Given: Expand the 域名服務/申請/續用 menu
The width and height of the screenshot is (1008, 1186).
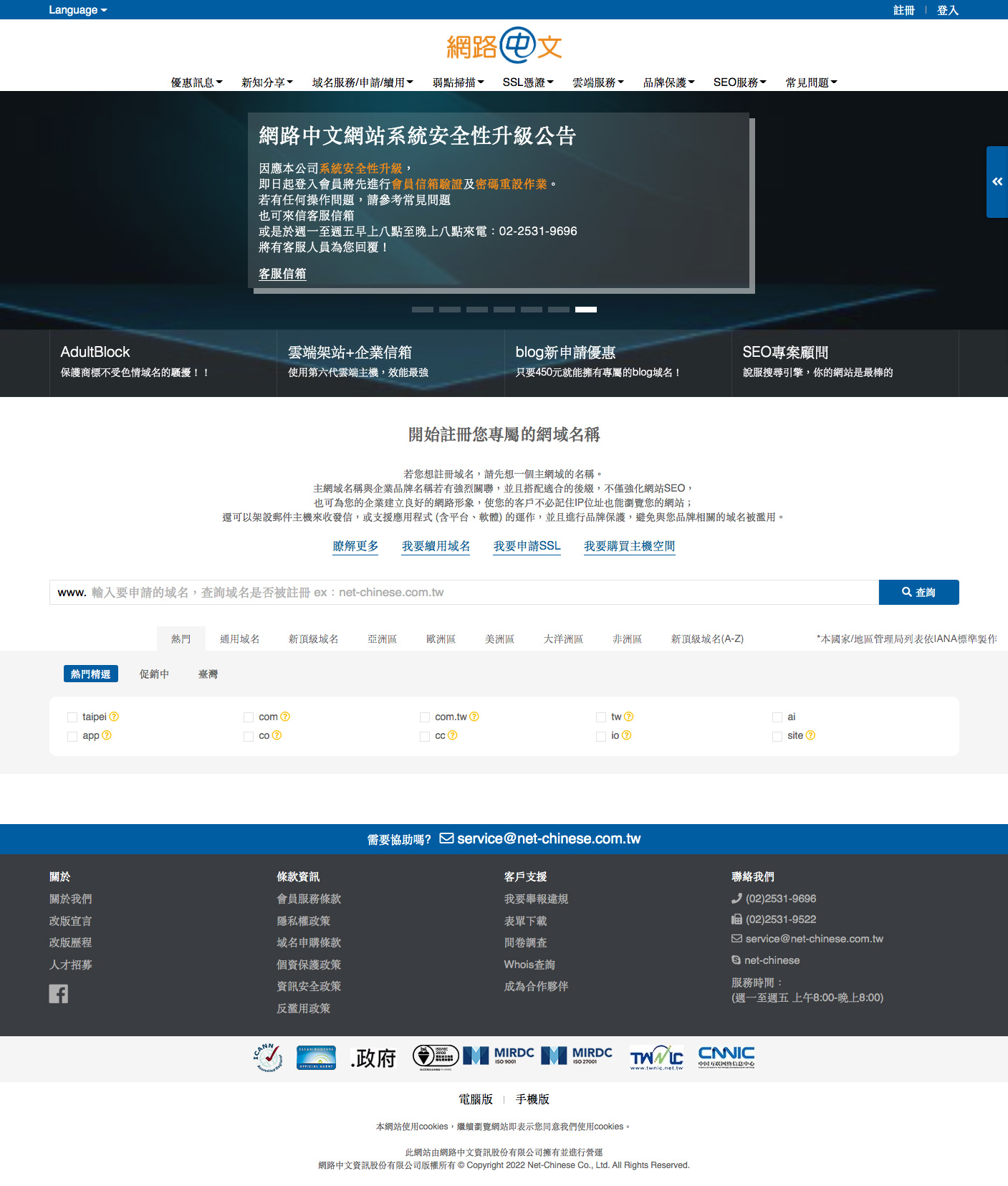Looking at the screenshot, I should pyautogui.click(x=363, y=82).
